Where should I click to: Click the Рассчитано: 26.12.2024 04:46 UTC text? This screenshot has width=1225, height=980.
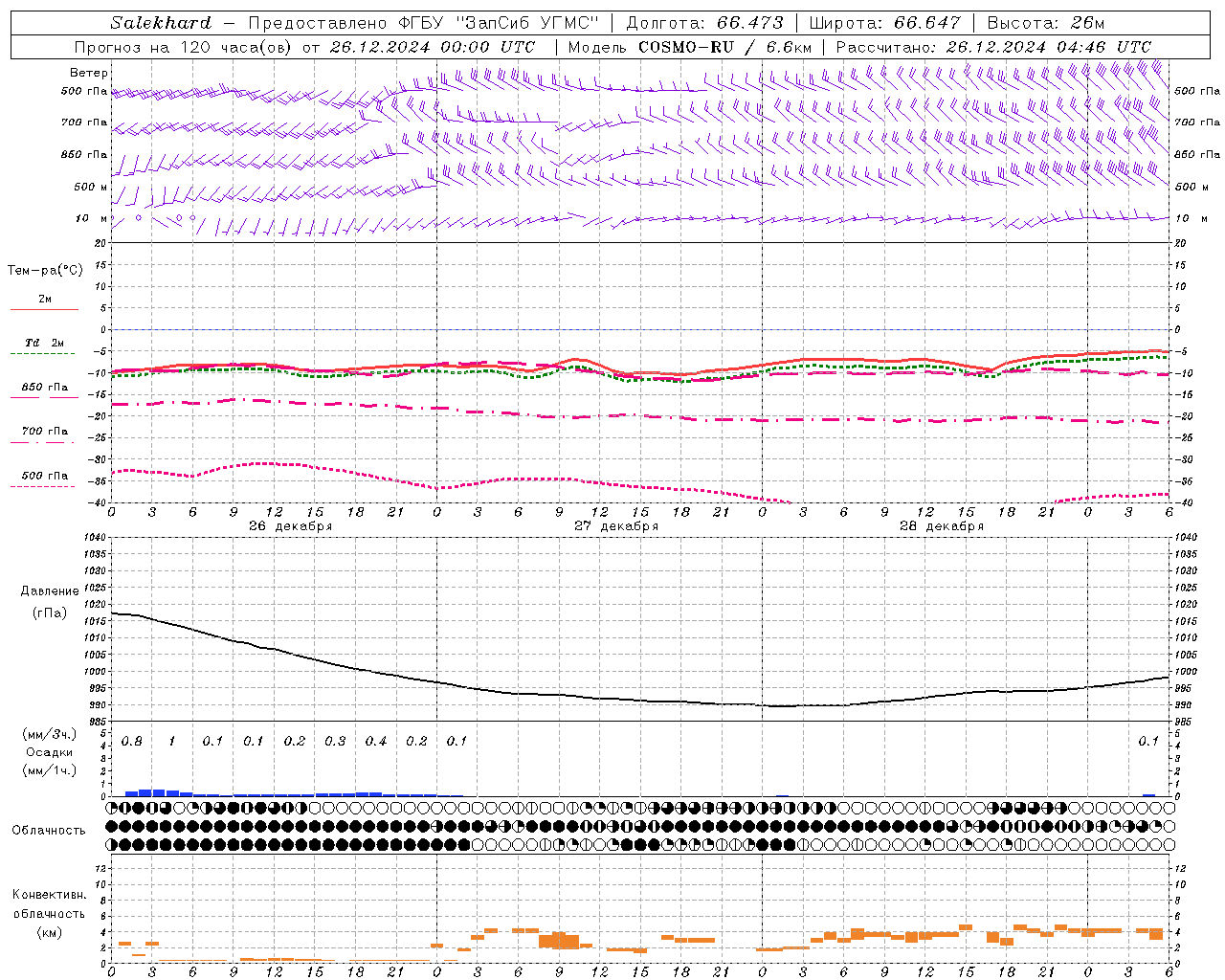point(993,47)
